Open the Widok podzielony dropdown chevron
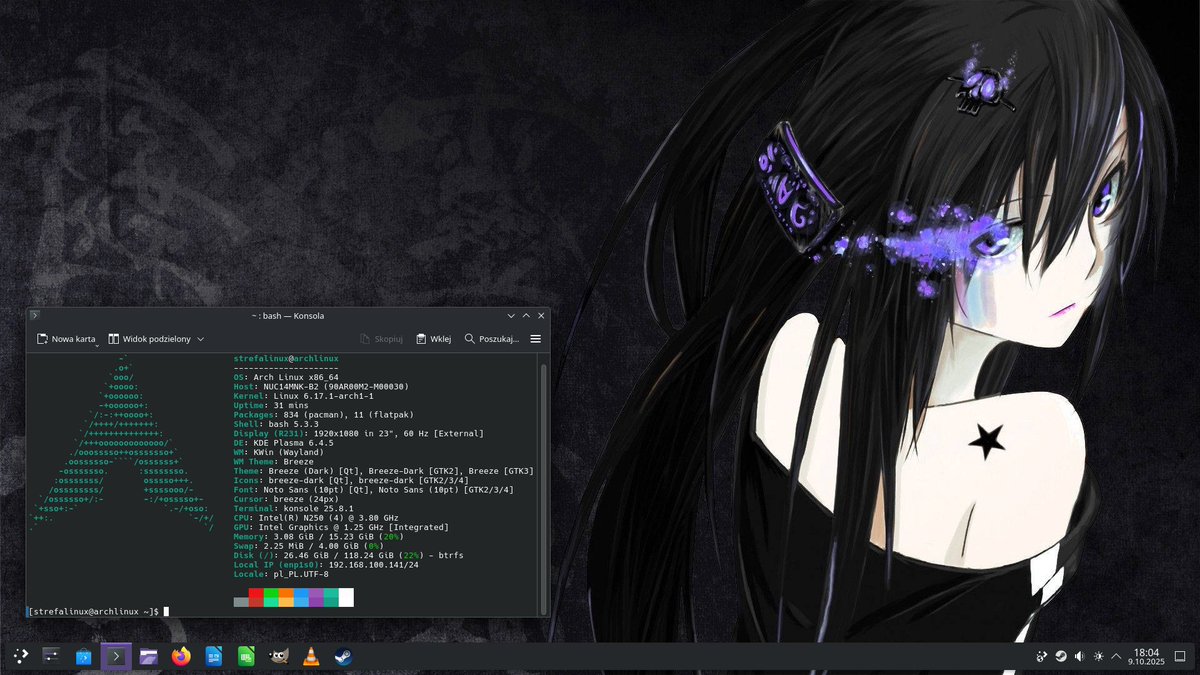The width and height of the screenshot is (1200, 675). pyautogui.click(x=200, y=338)
